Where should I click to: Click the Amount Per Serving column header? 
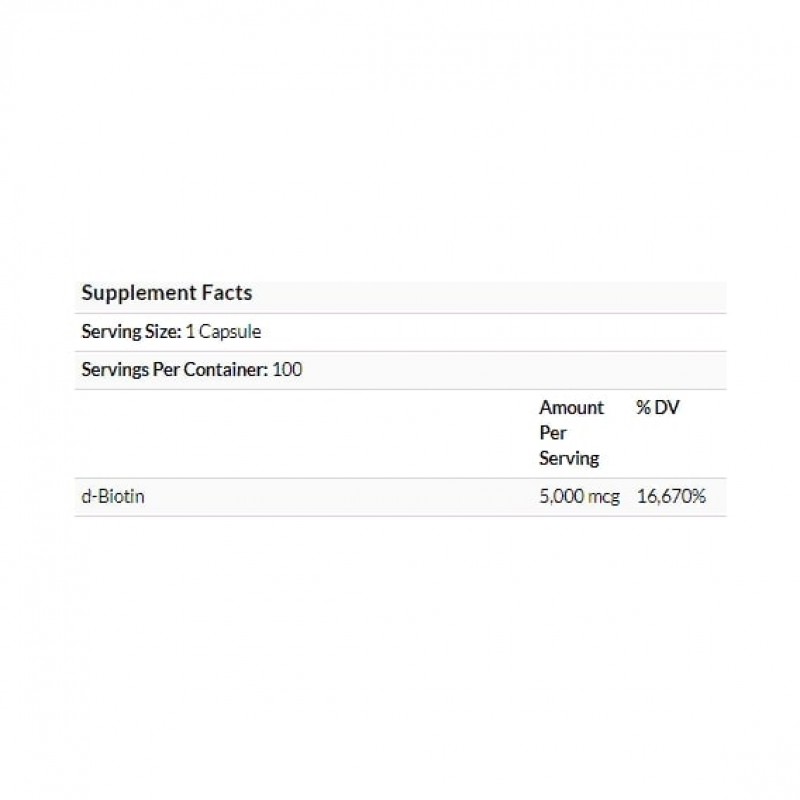571,433
